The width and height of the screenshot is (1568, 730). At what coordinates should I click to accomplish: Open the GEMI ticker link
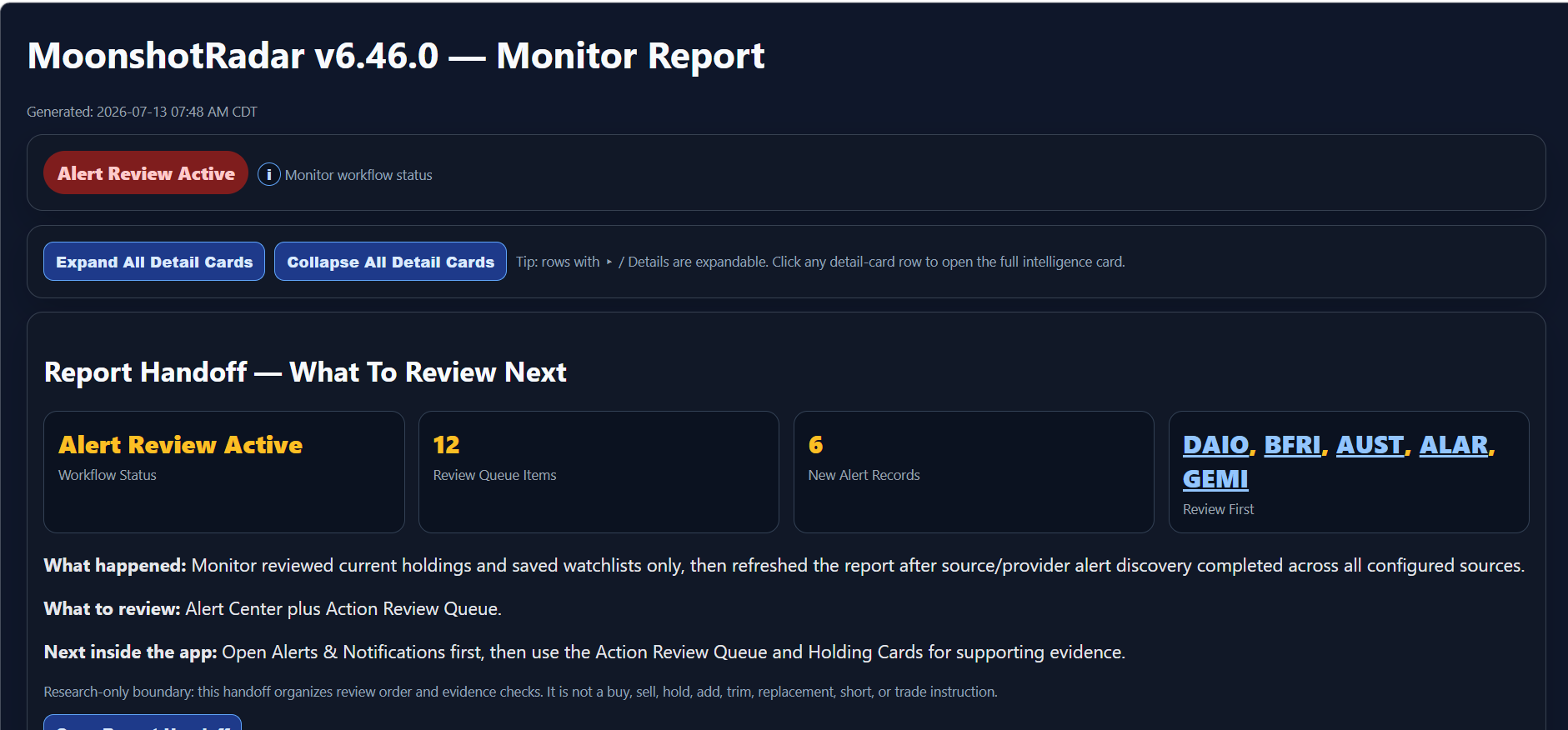pos(1215,479)
